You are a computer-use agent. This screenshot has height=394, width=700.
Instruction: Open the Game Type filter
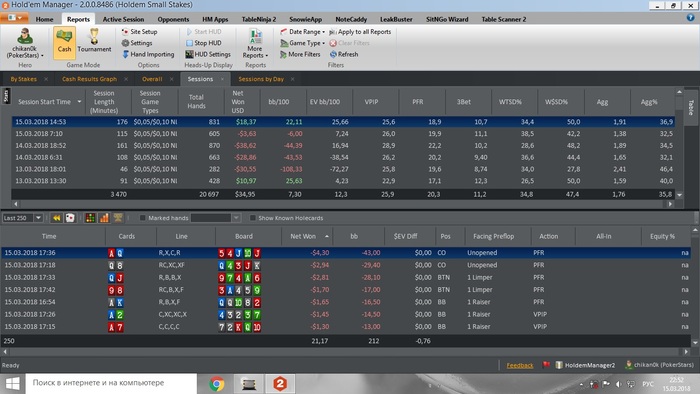tap(302, 43)
